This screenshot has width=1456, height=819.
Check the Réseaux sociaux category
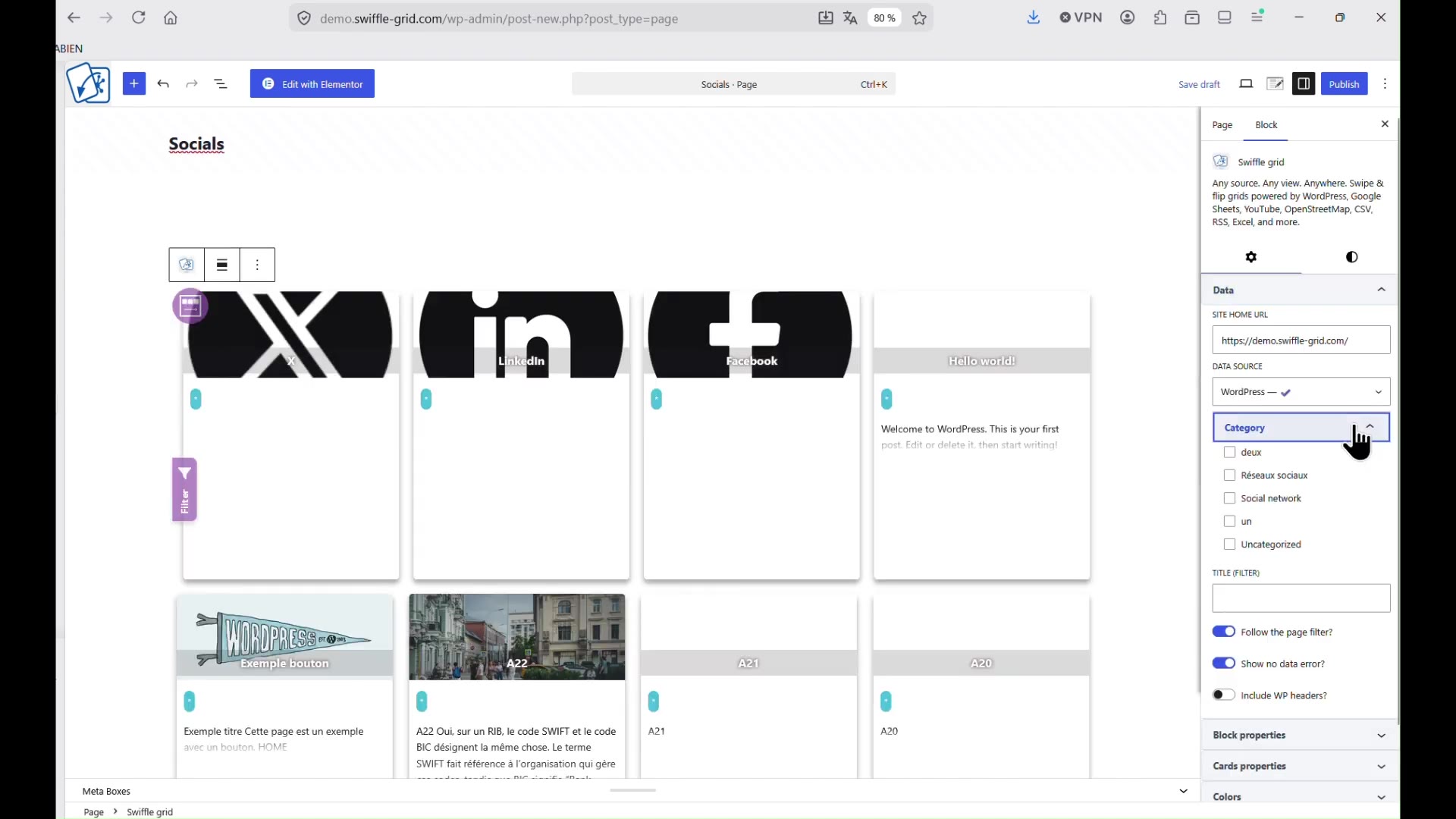(x=1230, y=475)
